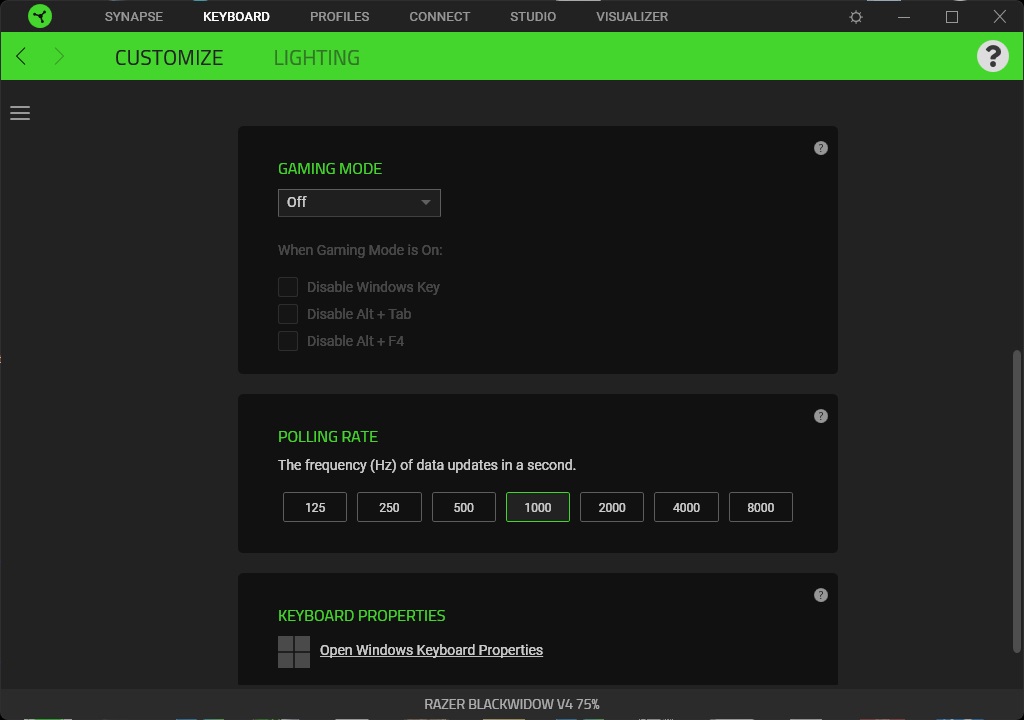
Task: Show help for the Gaming Mode section
Action: tap(820, 148)
